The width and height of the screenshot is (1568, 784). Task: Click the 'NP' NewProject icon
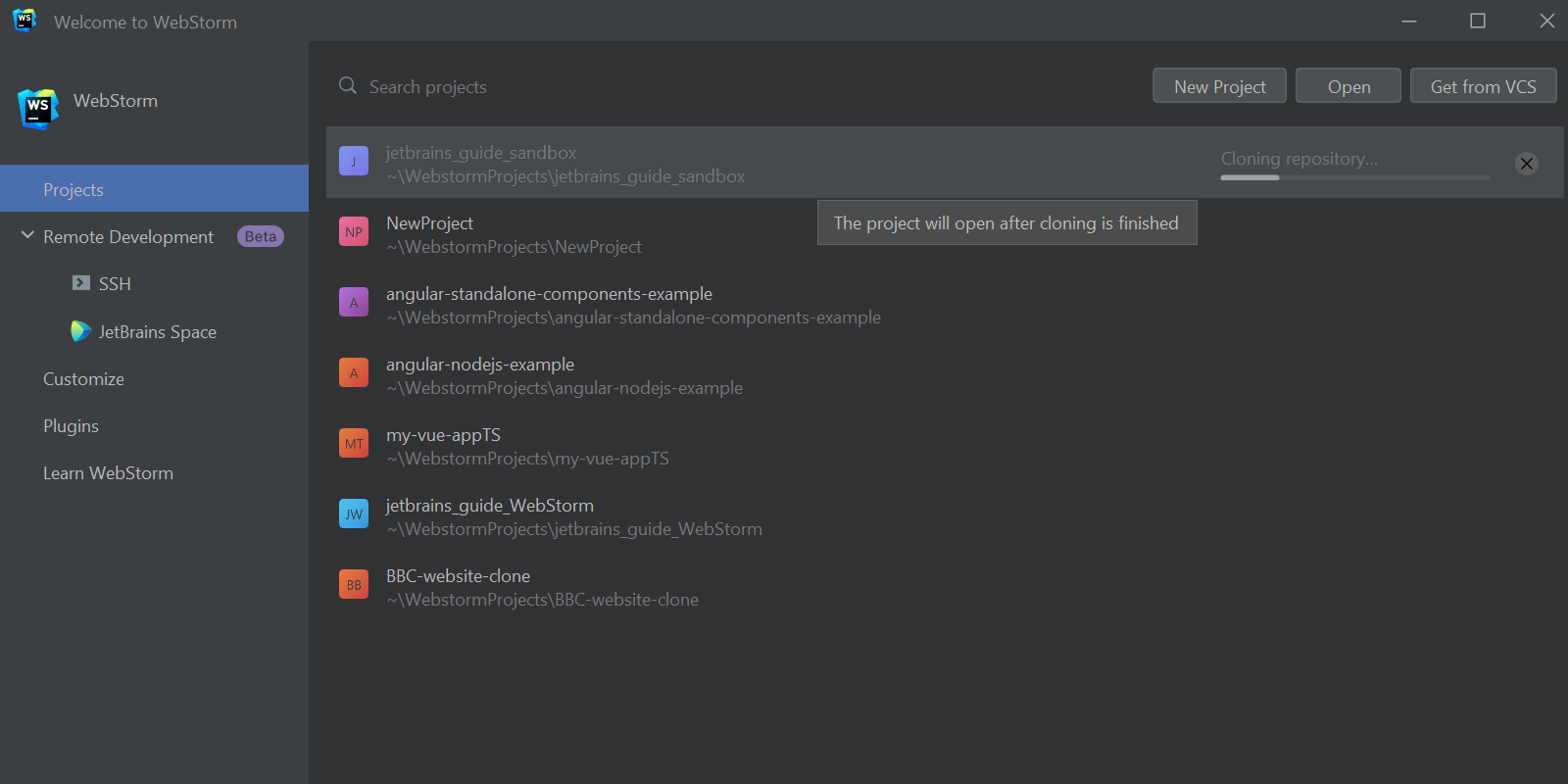coord(354,231)
